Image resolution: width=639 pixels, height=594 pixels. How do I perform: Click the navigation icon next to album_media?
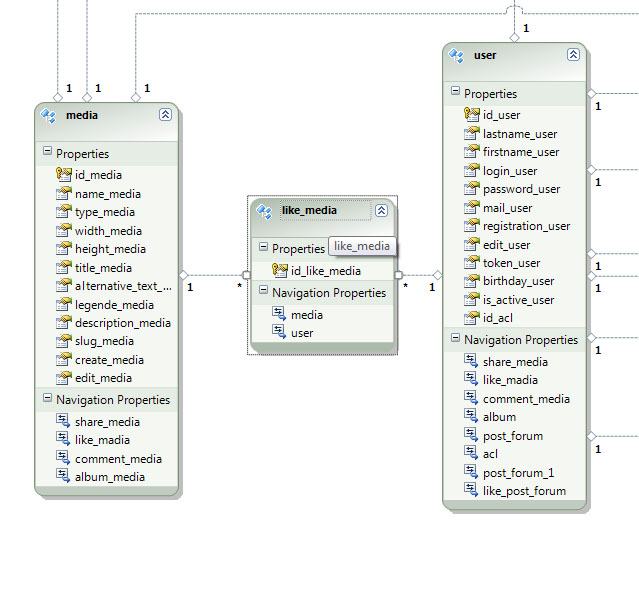[x=65, y=477]
